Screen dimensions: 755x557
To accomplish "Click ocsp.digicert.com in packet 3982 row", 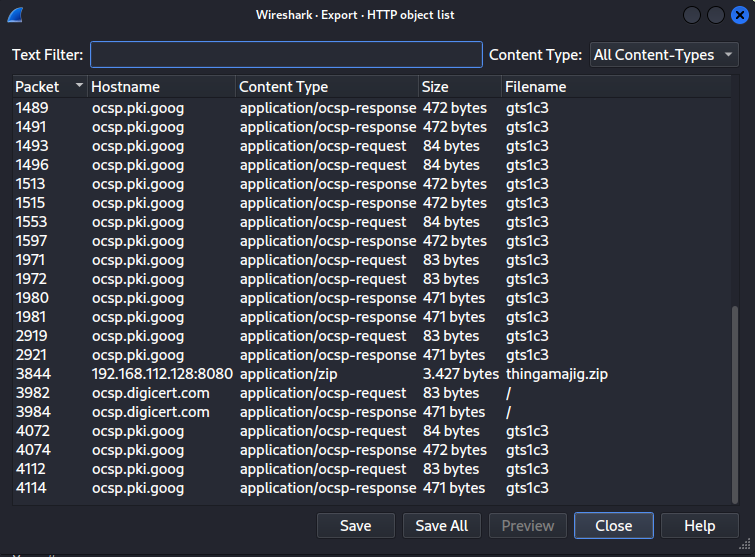I will [151, 393].
